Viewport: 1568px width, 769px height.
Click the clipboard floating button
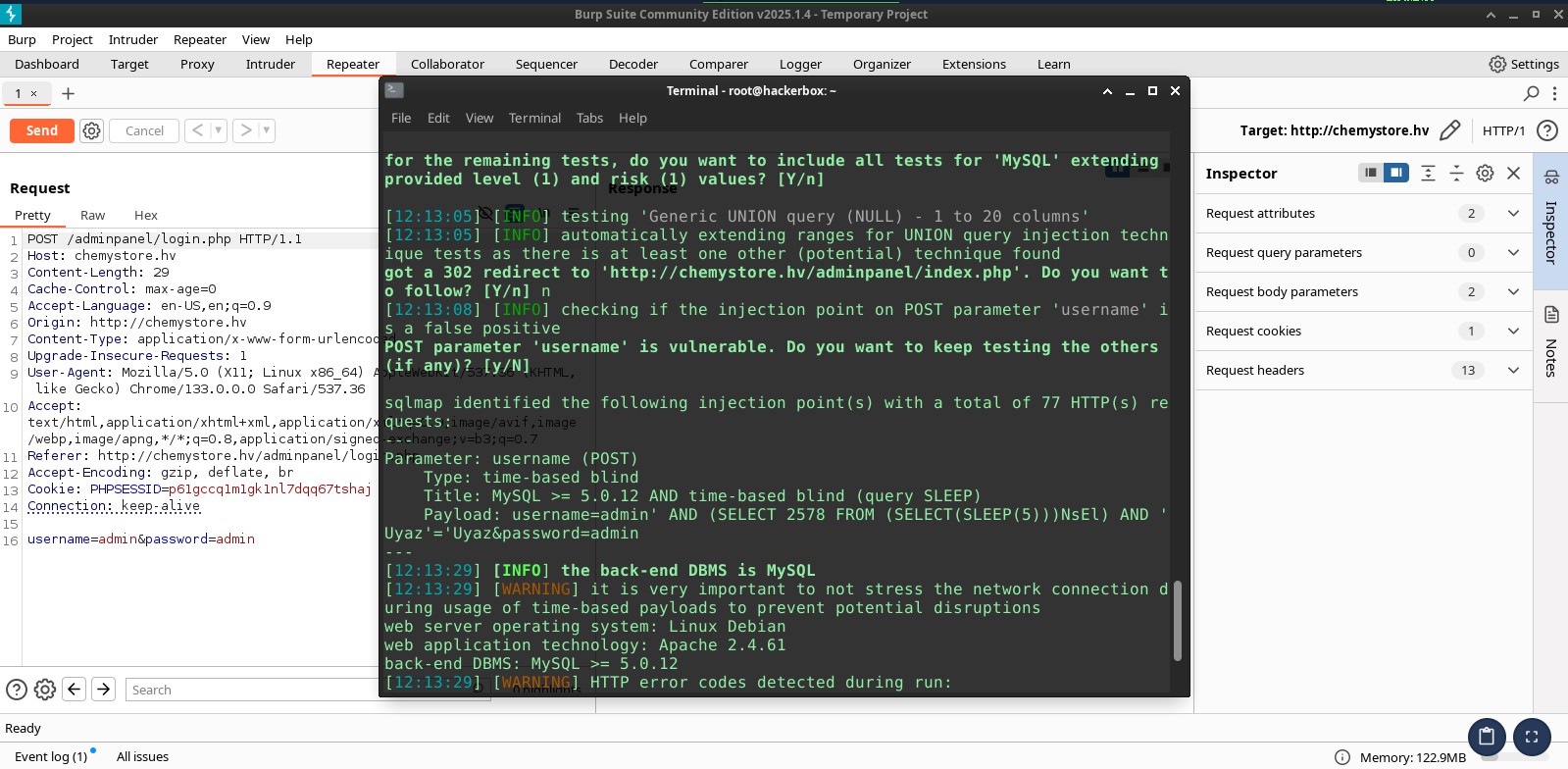(1487, 737)
